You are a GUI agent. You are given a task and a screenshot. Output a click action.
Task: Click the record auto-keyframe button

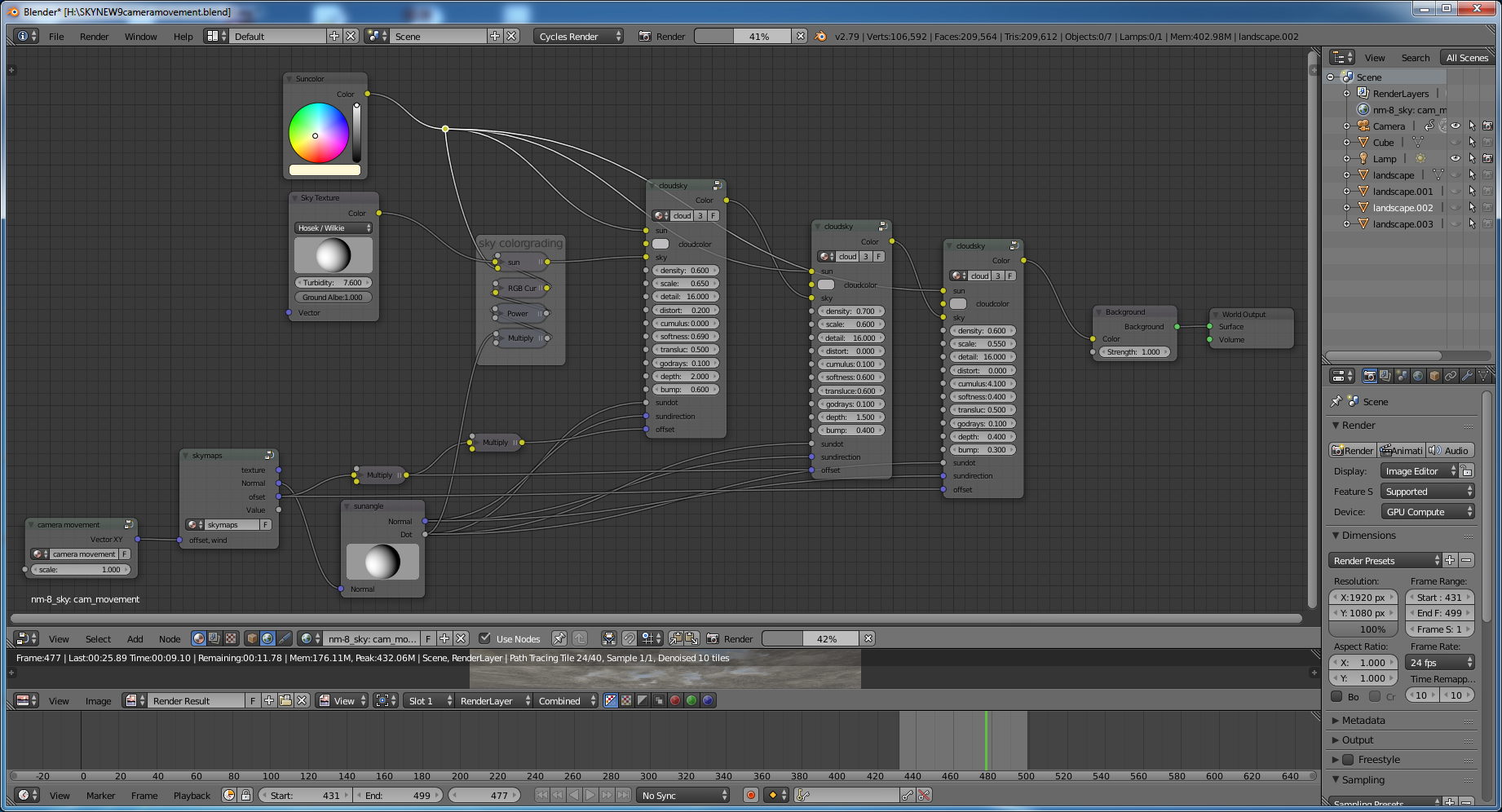751,795
